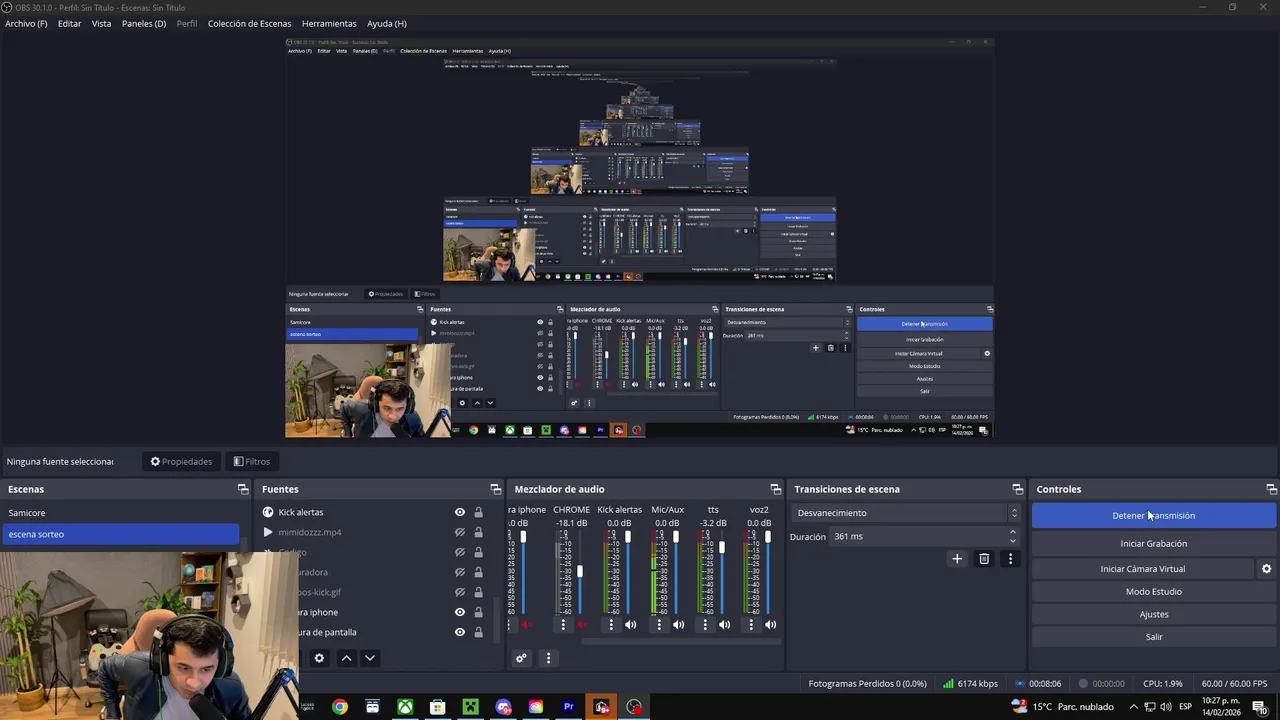This screenshot has width=1280, height=720.
Task: Click Salir button
Action: 1154,637
